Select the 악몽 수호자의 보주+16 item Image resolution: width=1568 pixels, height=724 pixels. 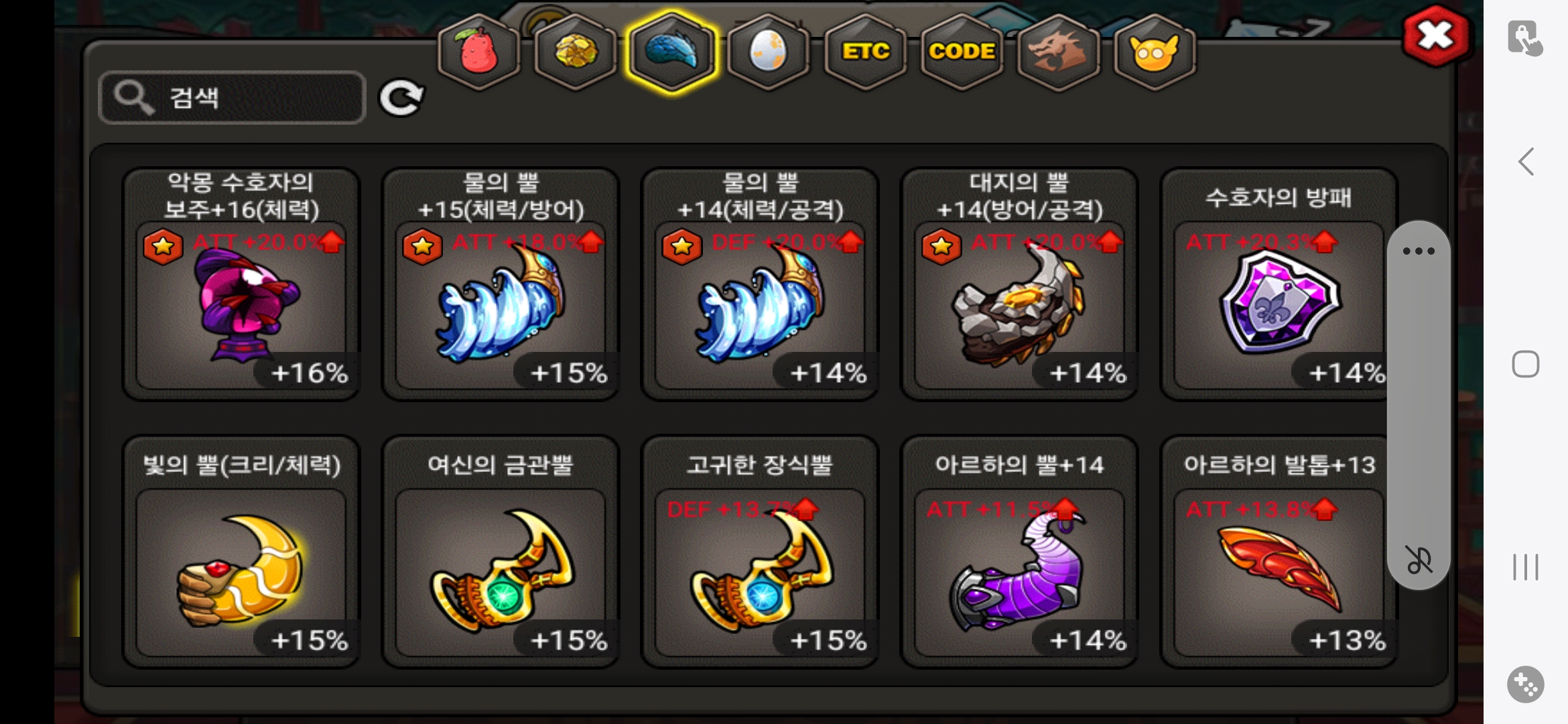click(241, 284)
